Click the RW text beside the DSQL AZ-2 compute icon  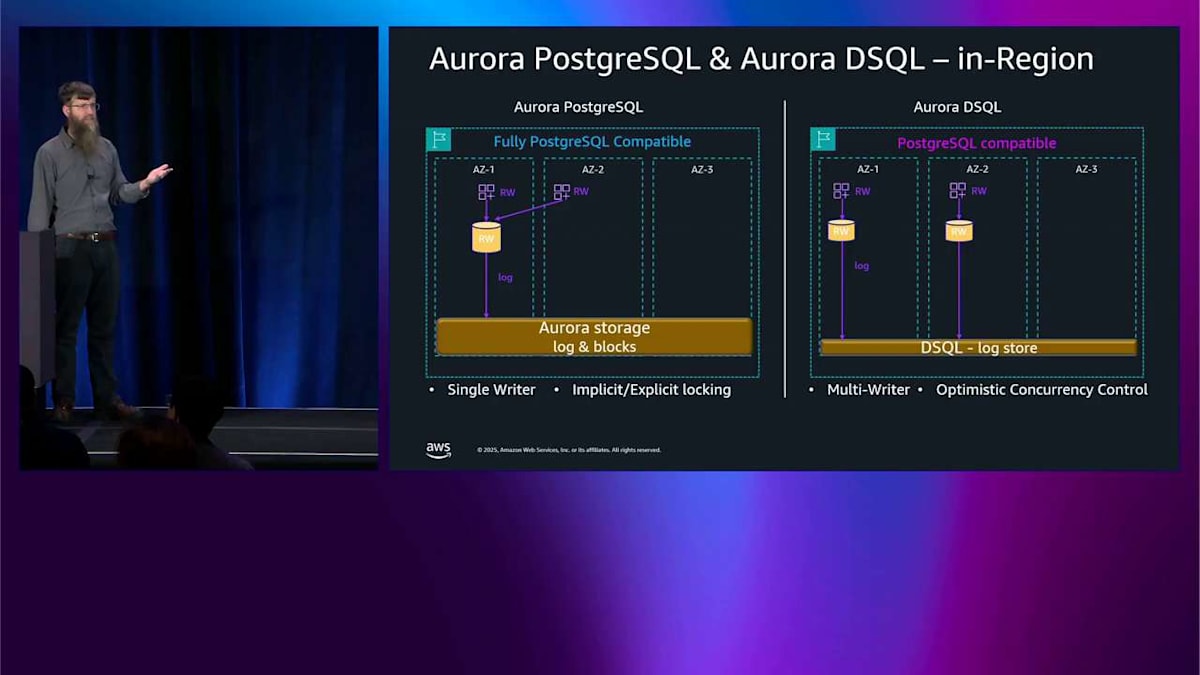[x=979, y=191]
